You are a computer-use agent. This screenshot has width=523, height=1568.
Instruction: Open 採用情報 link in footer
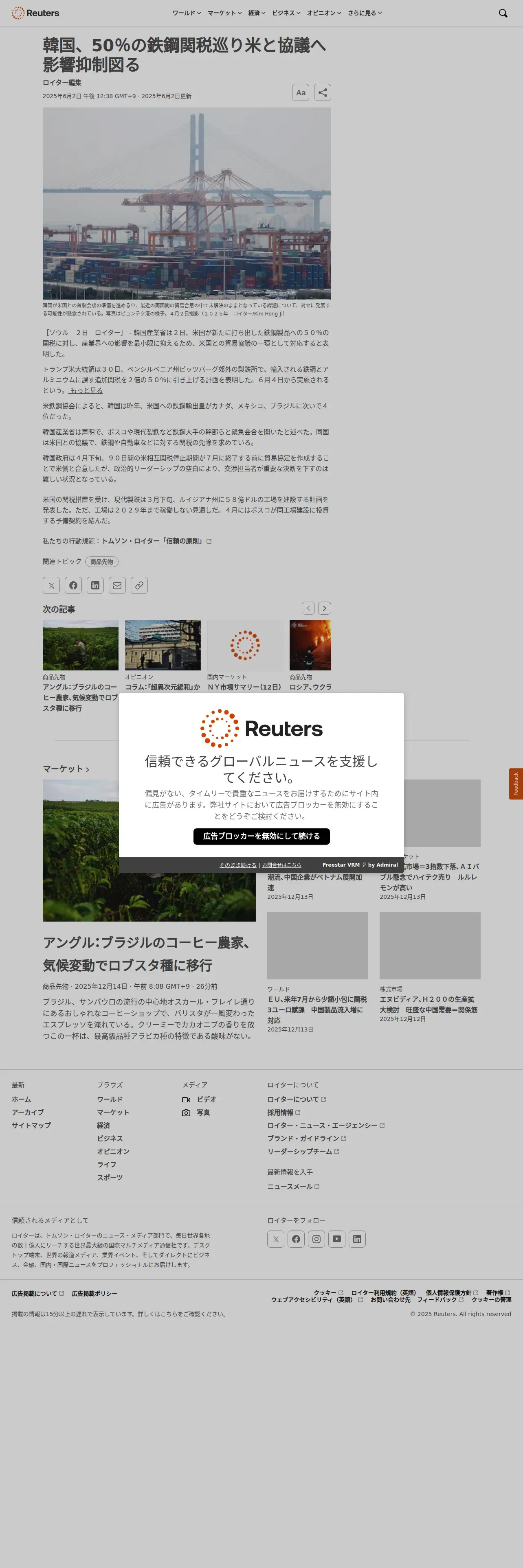click(x=284, y=1112)
